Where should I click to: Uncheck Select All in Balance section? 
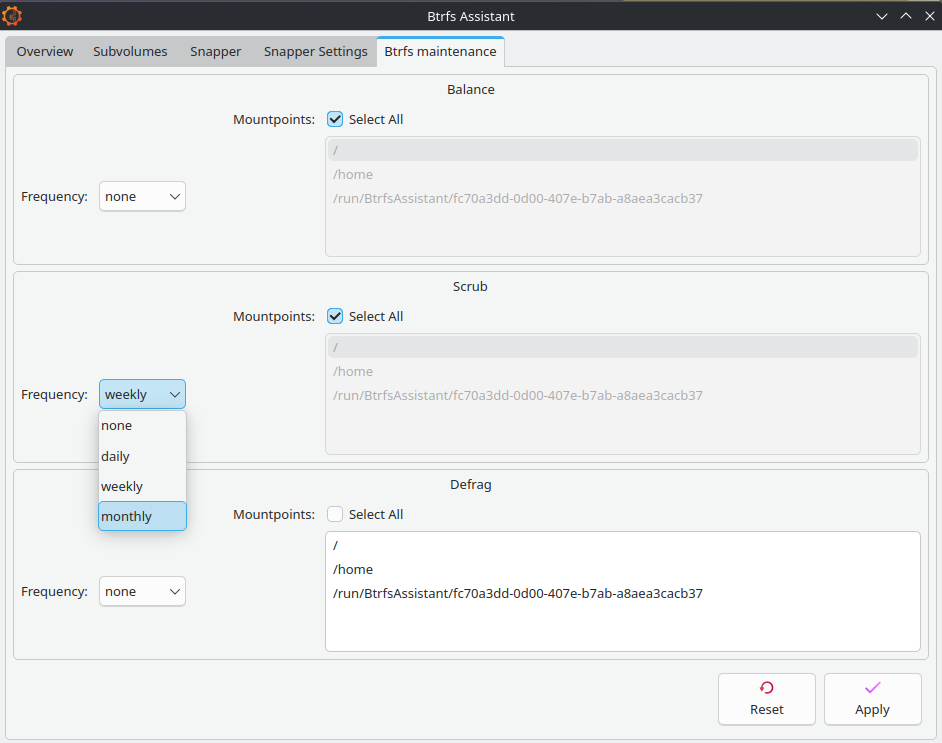[x=335, y=120]
